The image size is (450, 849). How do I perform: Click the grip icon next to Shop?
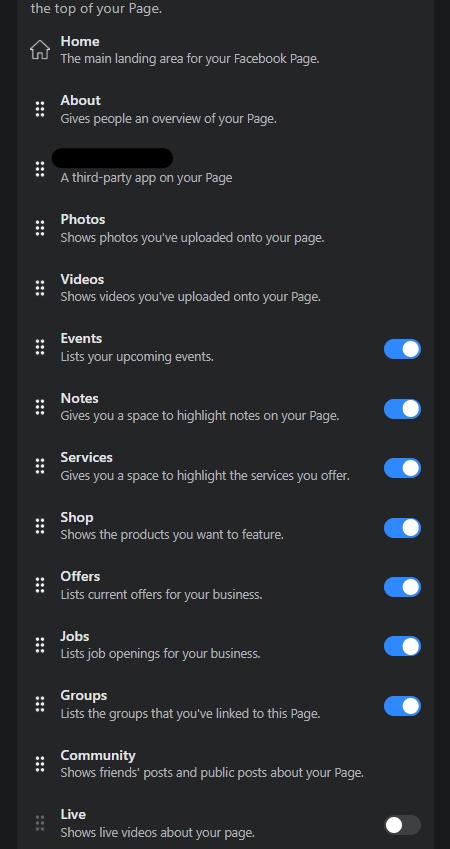click(40, 526)
